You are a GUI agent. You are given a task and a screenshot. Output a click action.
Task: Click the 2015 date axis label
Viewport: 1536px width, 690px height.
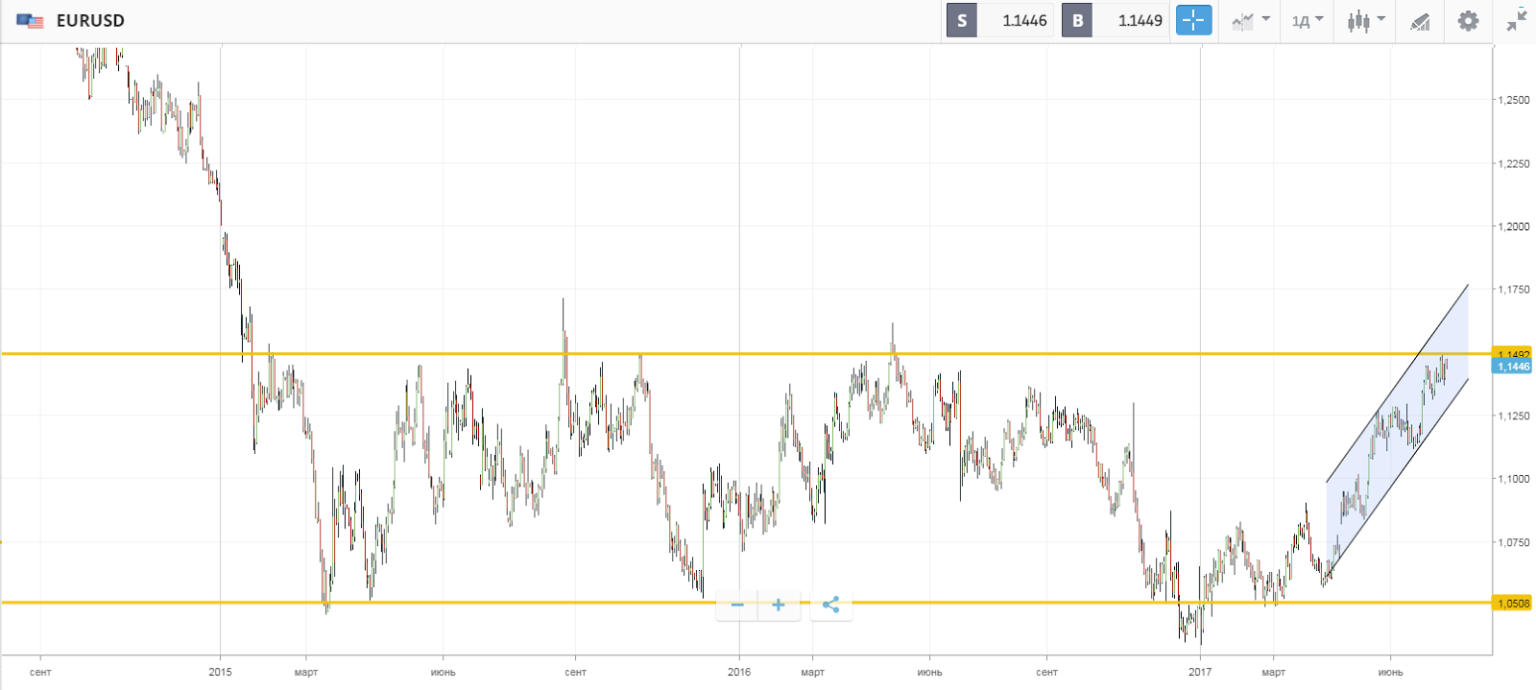point(220,671)
